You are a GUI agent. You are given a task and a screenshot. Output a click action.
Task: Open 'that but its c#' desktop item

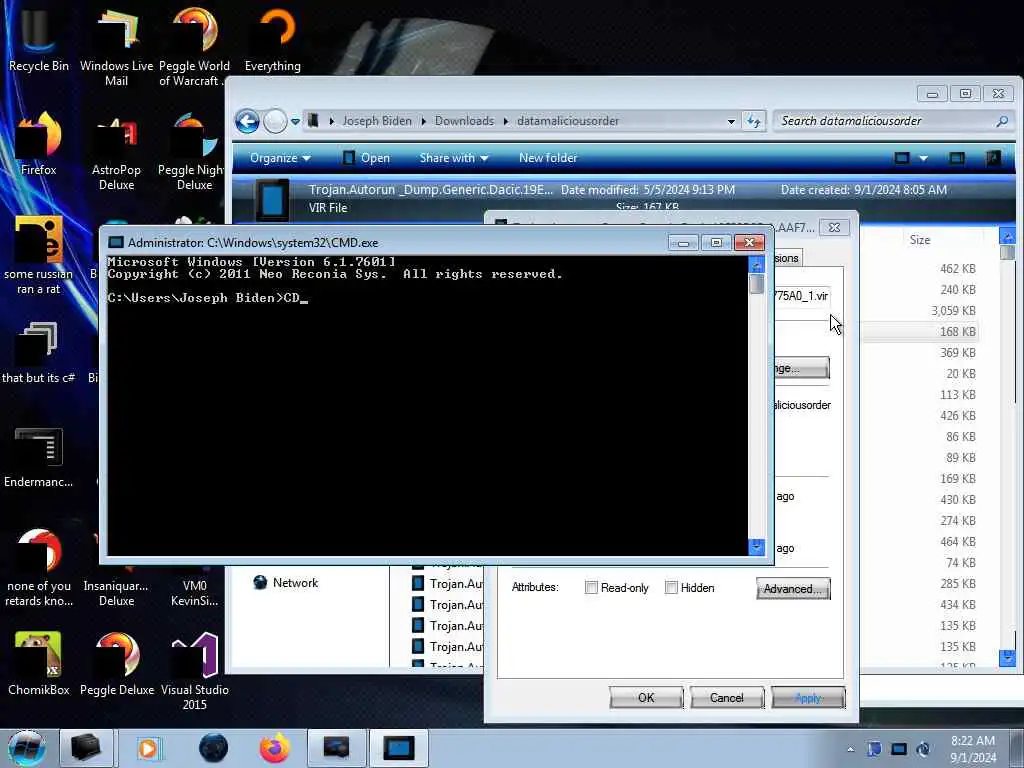point(39,351)
